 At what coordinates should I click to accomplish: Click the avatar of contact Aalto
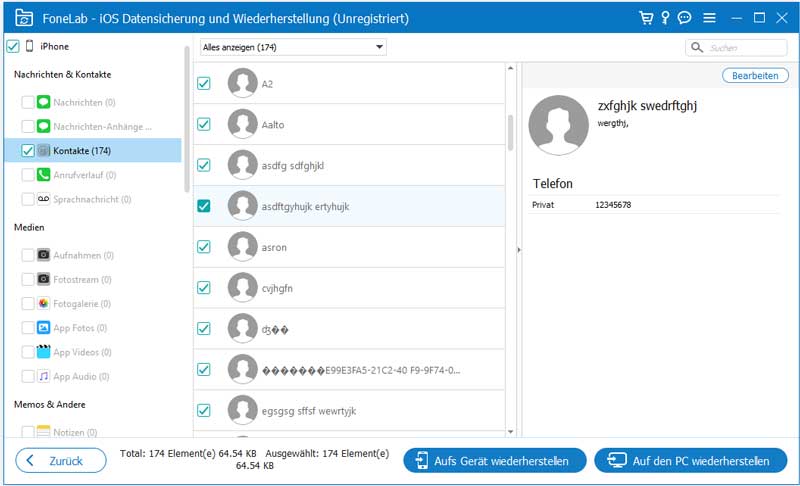pyautogui.click(x=242, y=124)
